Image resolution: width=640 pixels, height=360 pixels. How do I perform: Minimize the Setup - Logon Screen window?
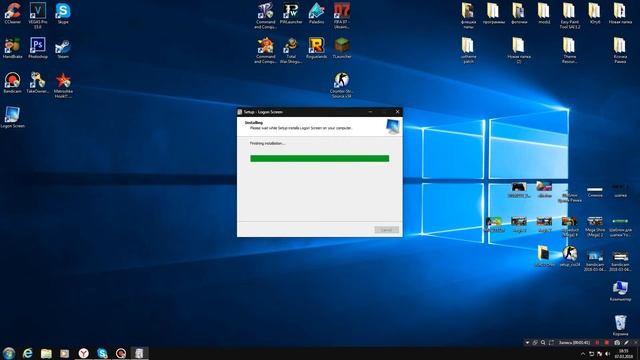pyautogui.click(x=370, y=111)
